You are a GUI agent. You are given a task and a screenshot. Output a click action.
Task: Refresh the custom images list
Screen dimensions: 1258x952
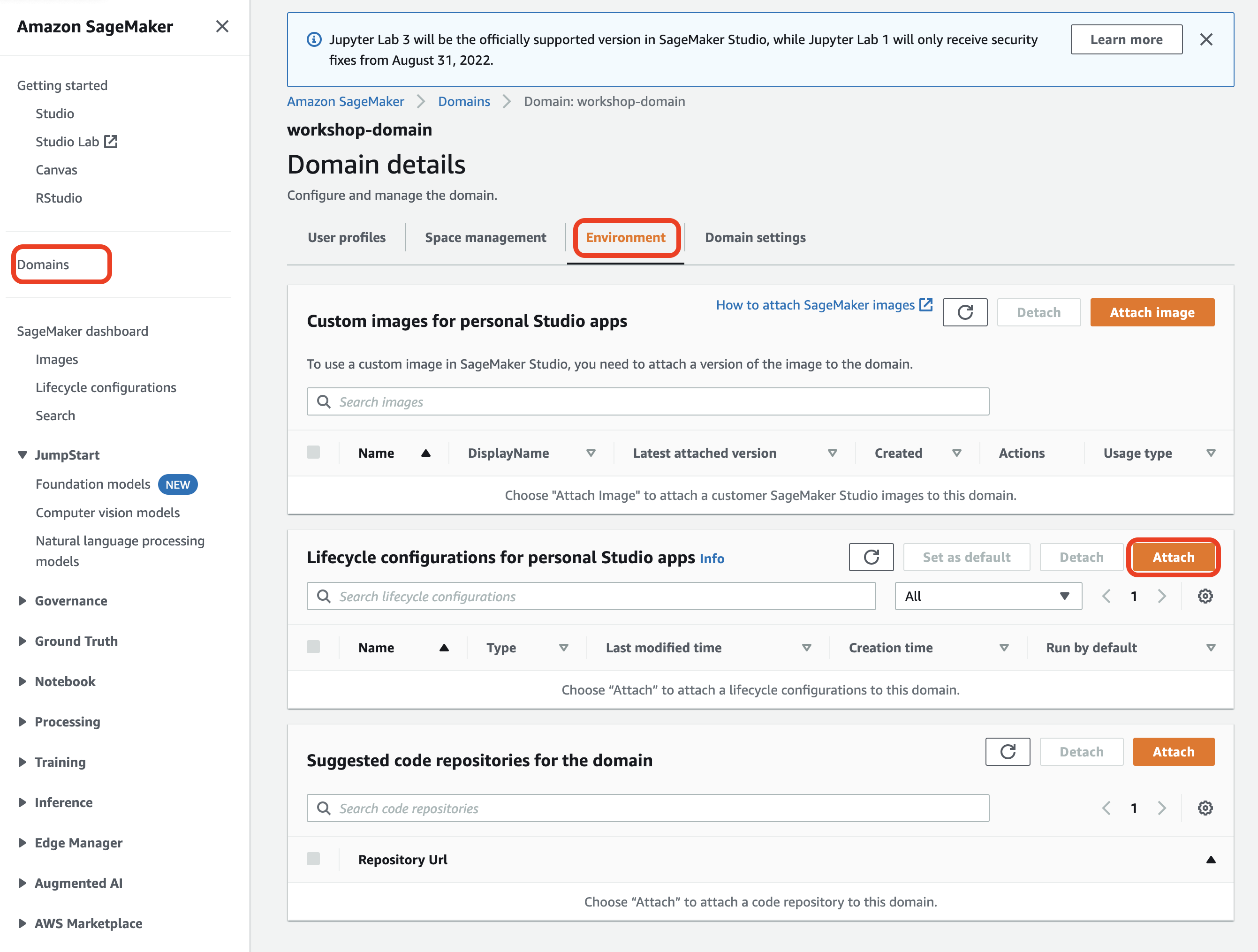point(964,312)
